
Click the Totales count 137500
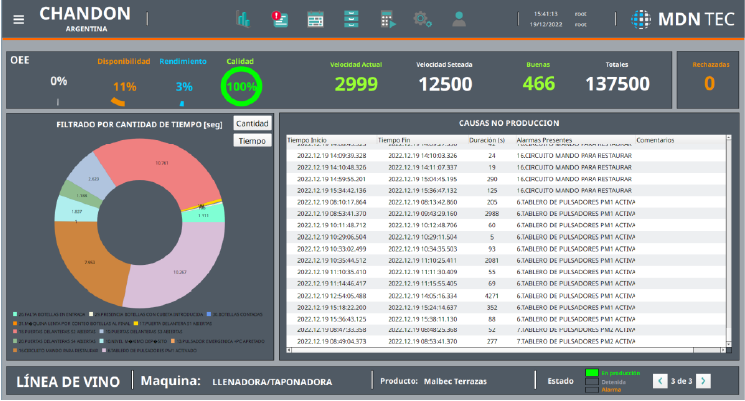pos(618,84)
